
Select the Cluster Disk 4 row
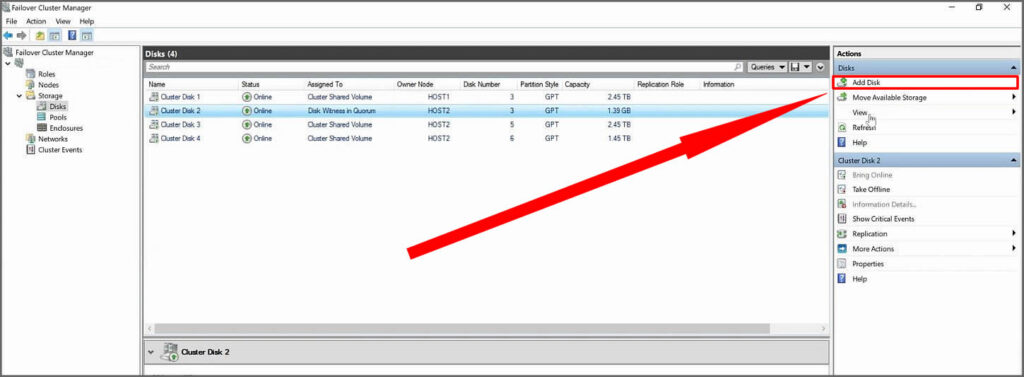tap(487, 139)
